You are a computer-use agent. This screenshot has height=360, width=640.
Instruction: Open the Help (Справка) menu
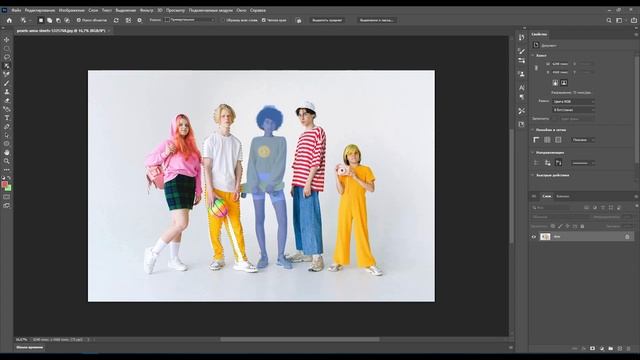coord(258,10)
